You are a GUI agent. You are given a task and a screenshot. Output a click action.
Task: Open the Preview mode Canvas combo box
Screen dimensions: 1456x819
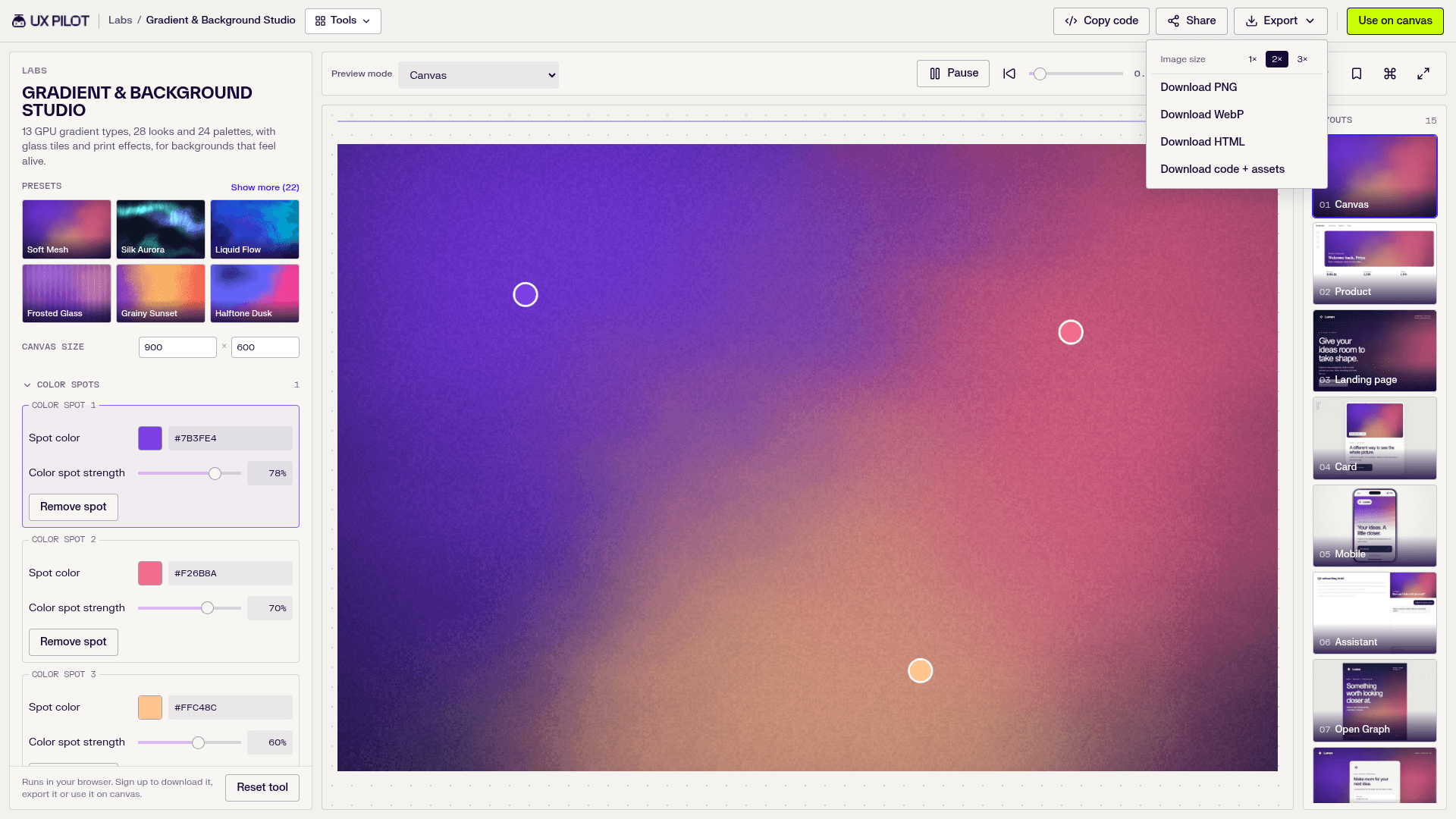tap(479, 75)
